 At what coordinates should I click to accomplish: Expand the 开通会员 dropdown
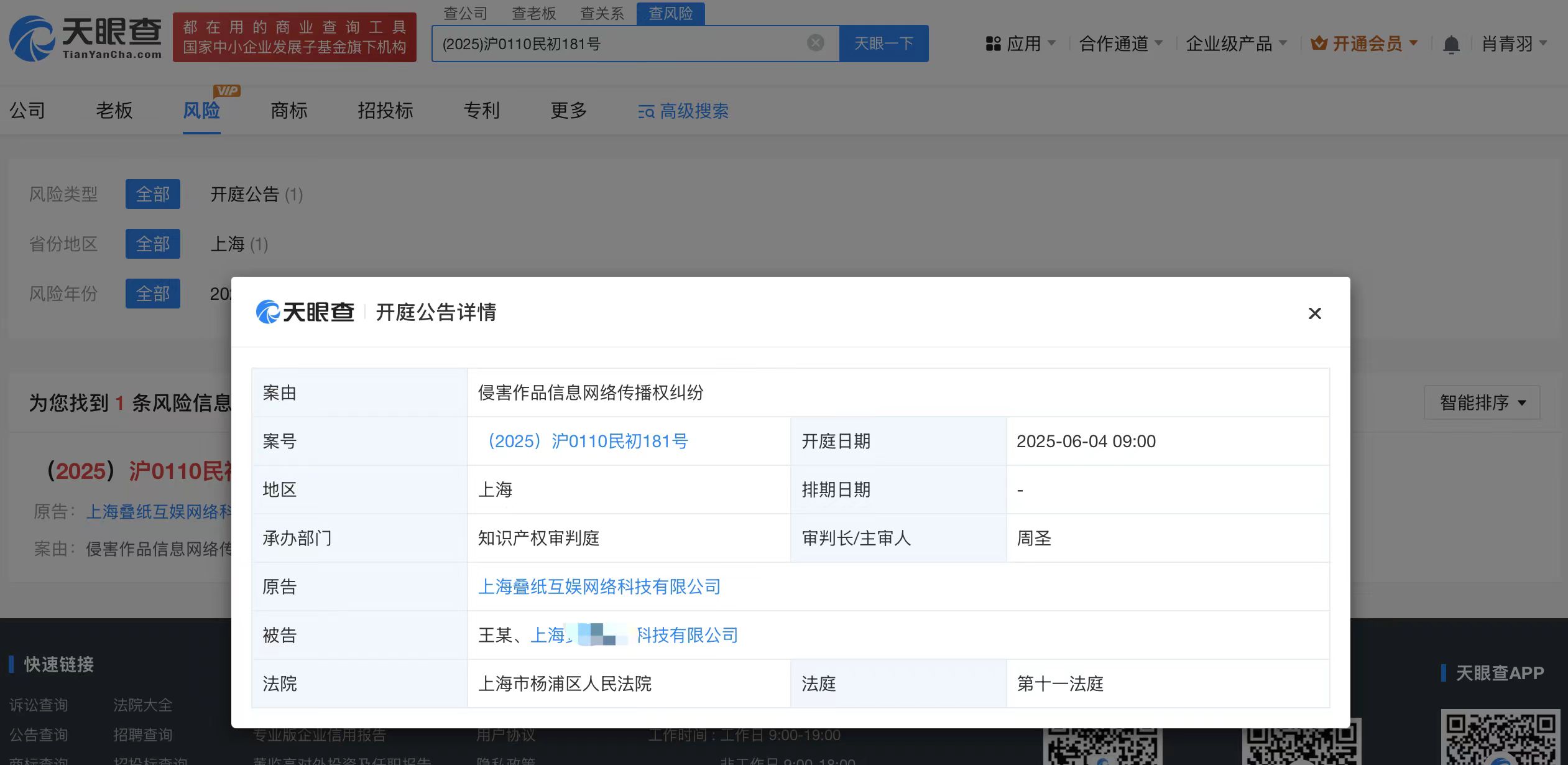coord(1375,44)
